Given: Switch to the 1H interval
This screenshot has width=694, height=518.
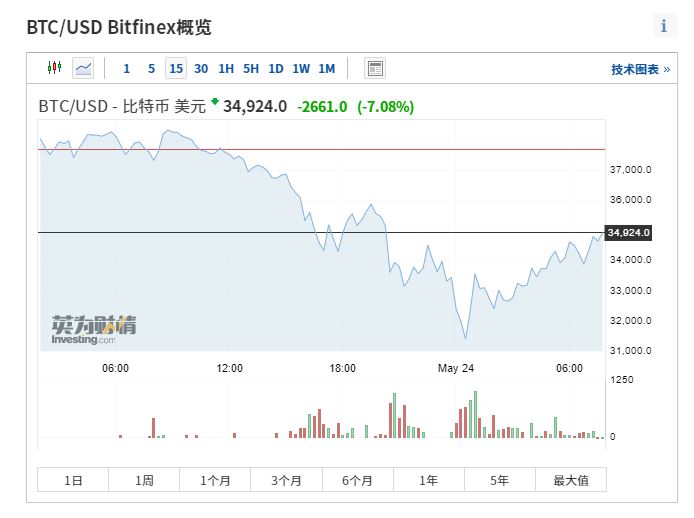Looking at the screenshot, I should [x=226, y=68].
